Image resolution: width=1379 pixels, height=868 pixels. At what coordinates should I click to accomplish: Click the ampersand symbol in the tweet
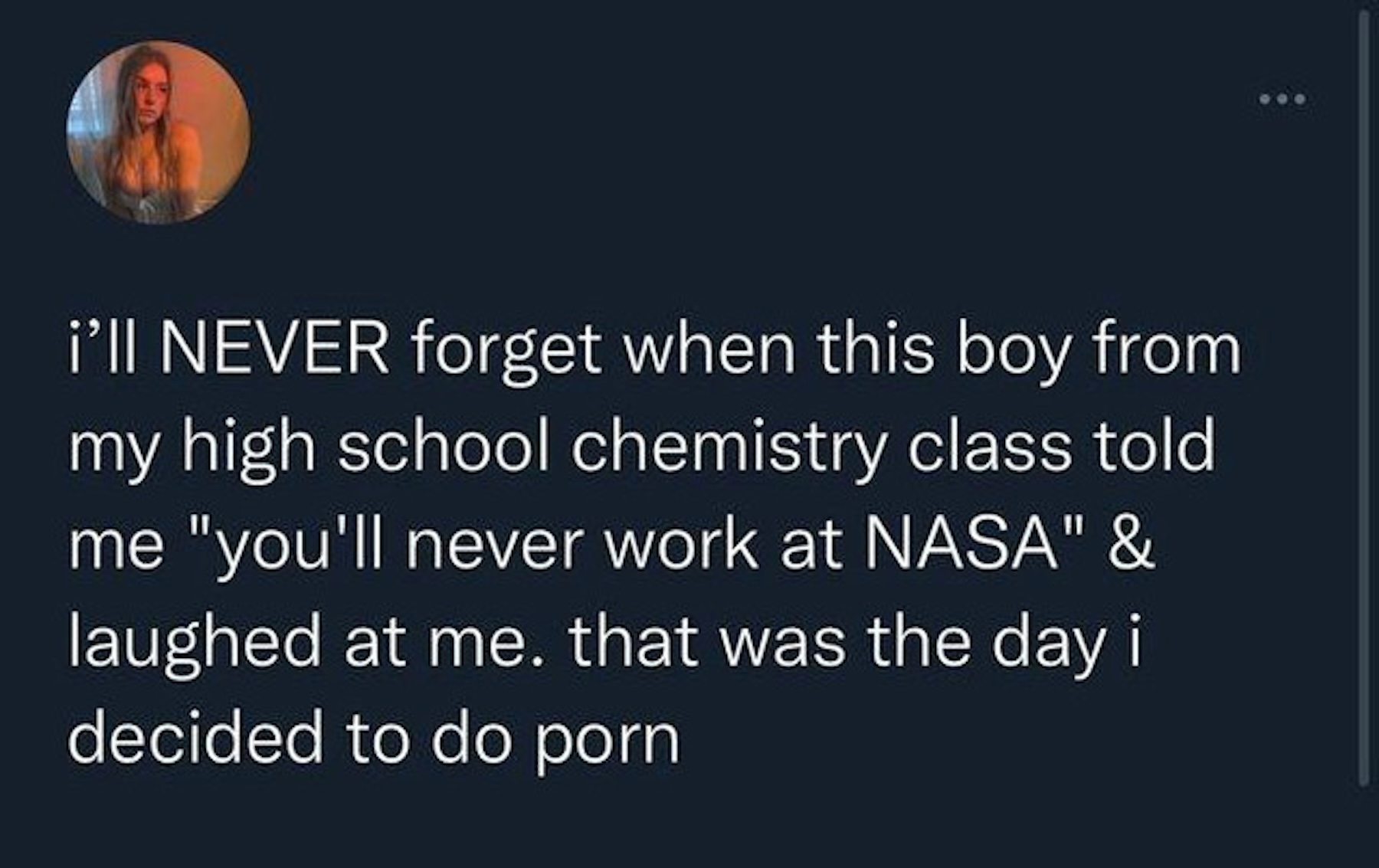point(1132,546)
